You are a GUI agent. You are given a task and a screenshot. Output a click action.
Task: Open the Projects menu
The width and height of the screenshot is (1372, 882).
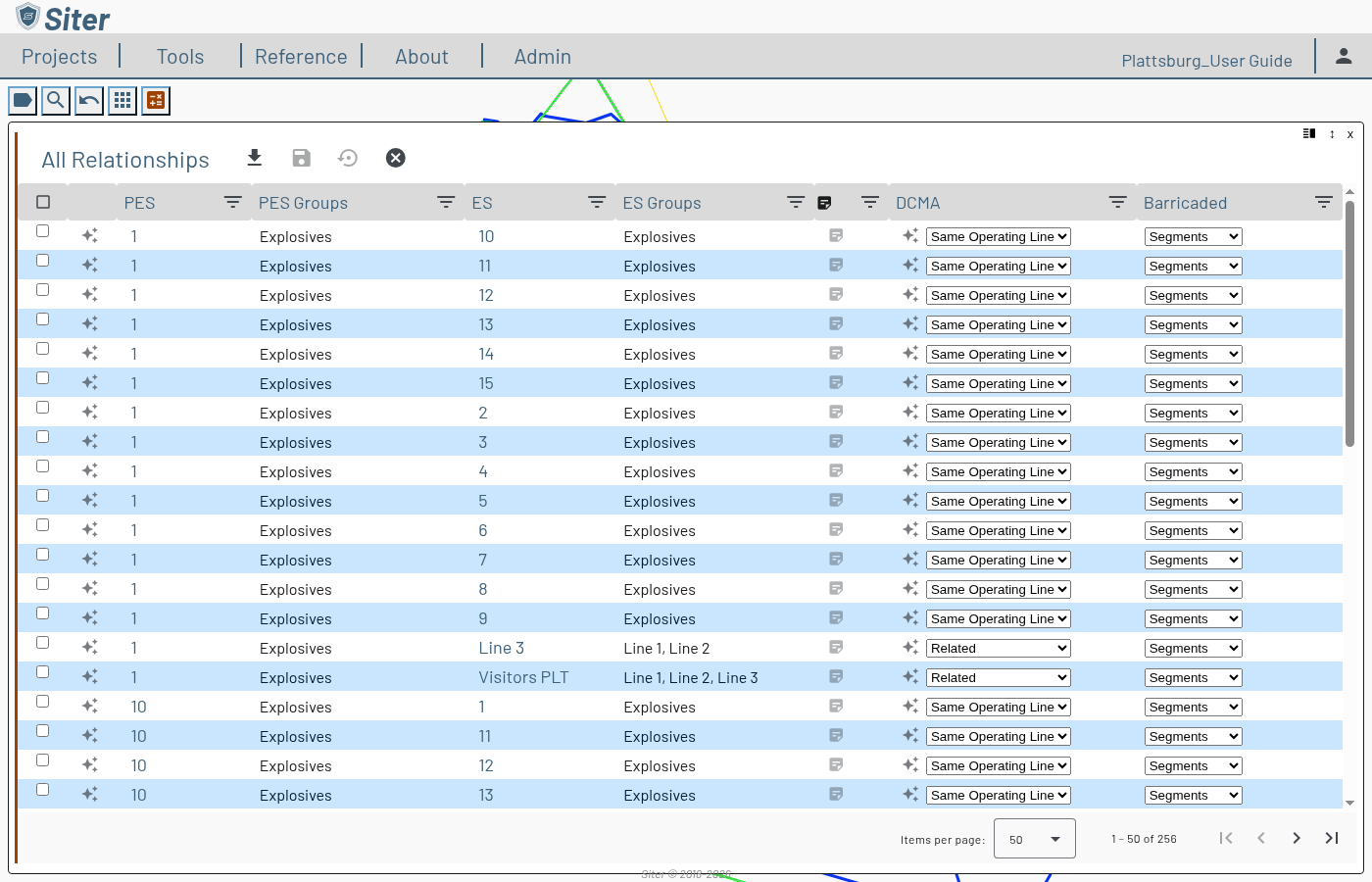click(x=60, y=57)
